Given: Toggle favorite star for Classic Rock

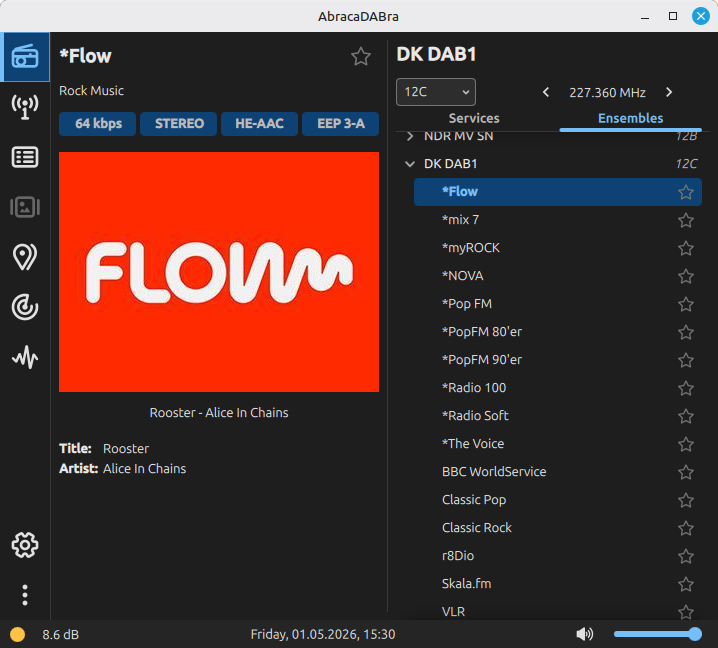Looking at the screenshot, I should click(685, 528).
